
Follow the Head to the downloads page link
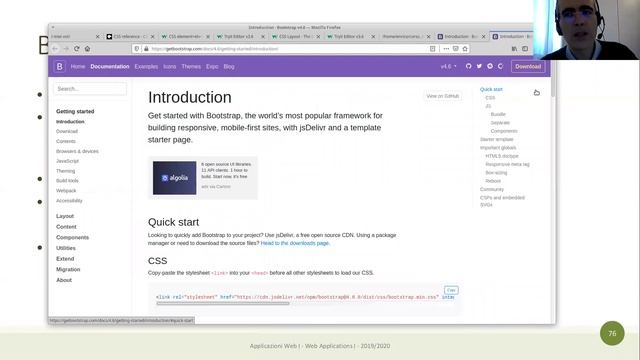(295, 243)
